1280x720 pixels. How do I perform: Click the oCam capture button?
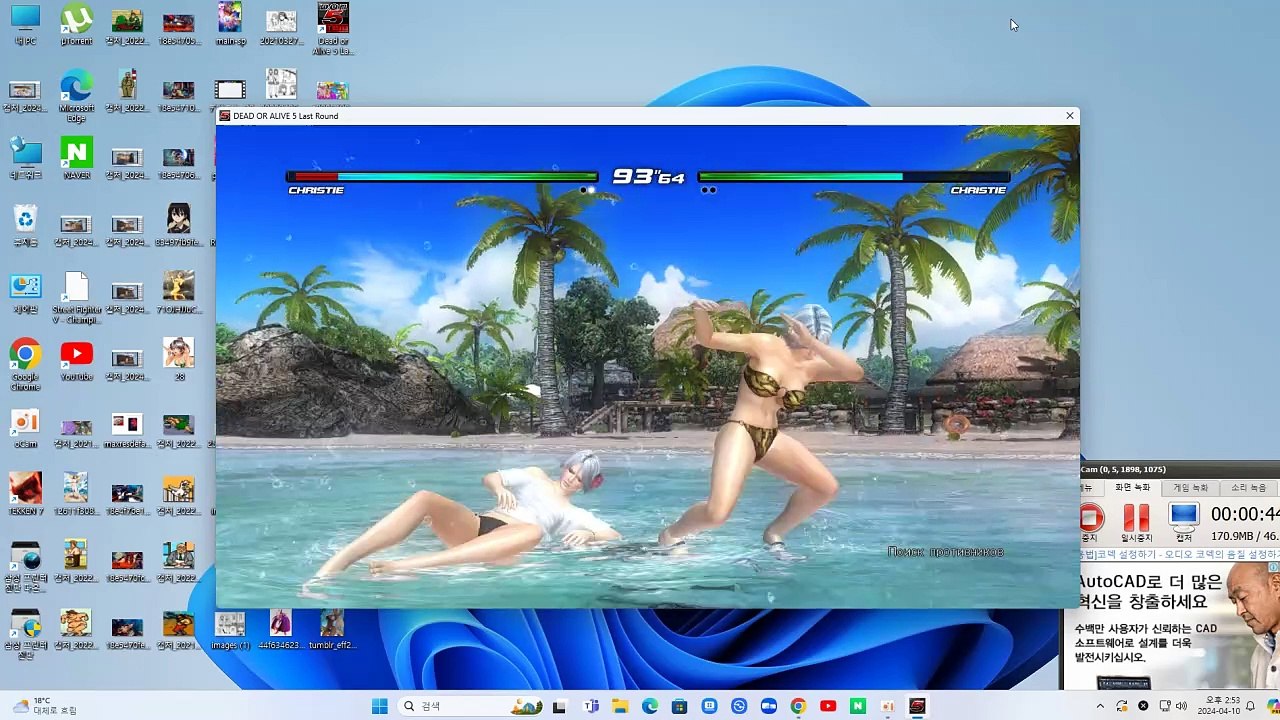pyautogui.click(x=1184, y=521)
